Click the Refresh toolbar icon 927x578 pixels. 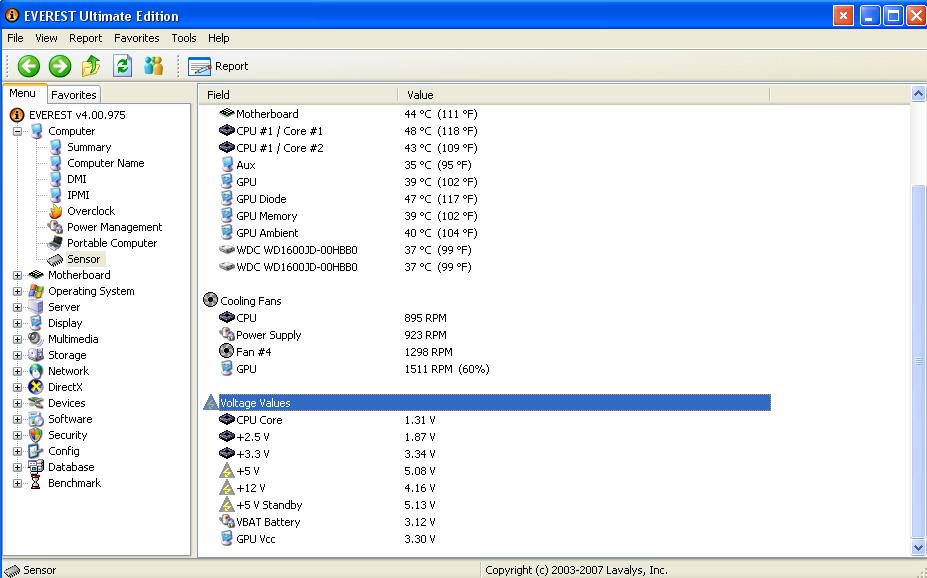coord(122,66)
